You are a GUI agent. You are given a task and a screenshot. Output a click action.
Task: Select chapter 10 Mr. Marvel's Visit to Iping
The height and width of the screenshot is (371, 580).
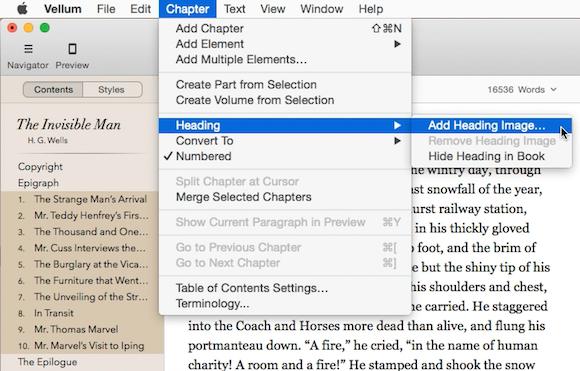(x=82, y=346)
